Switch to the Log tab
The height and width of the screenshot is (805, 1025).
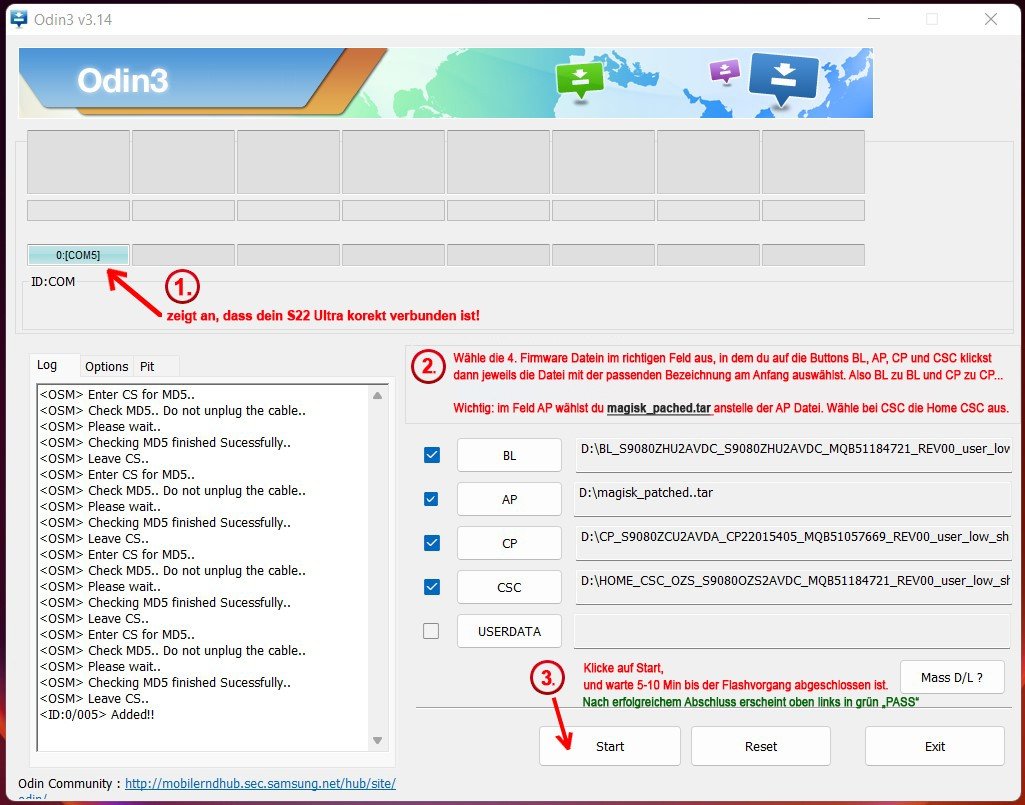coord(47,365)
